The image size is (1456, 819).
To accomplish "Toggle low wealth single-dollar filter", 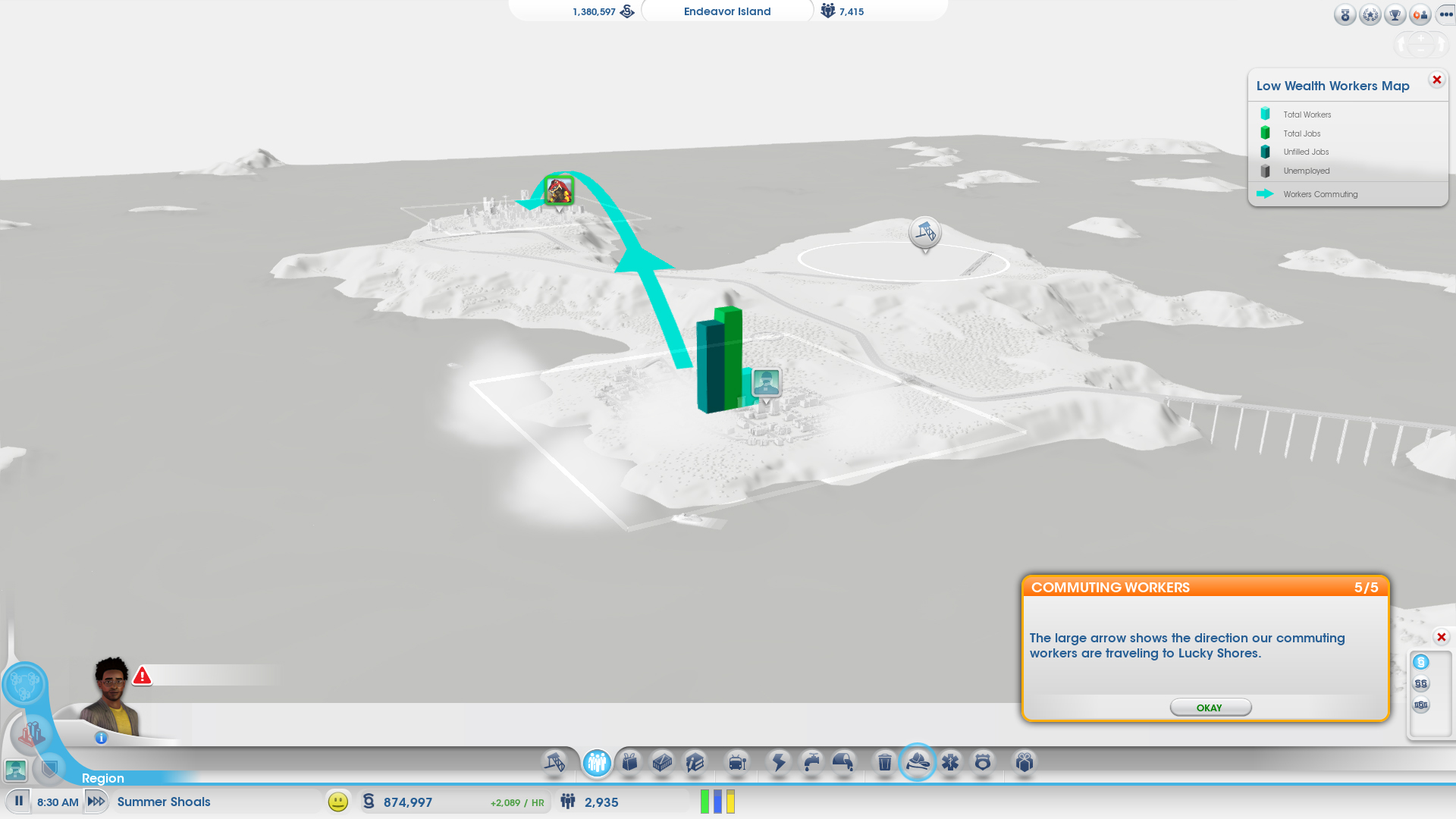I will click(x=1421, y=662).
